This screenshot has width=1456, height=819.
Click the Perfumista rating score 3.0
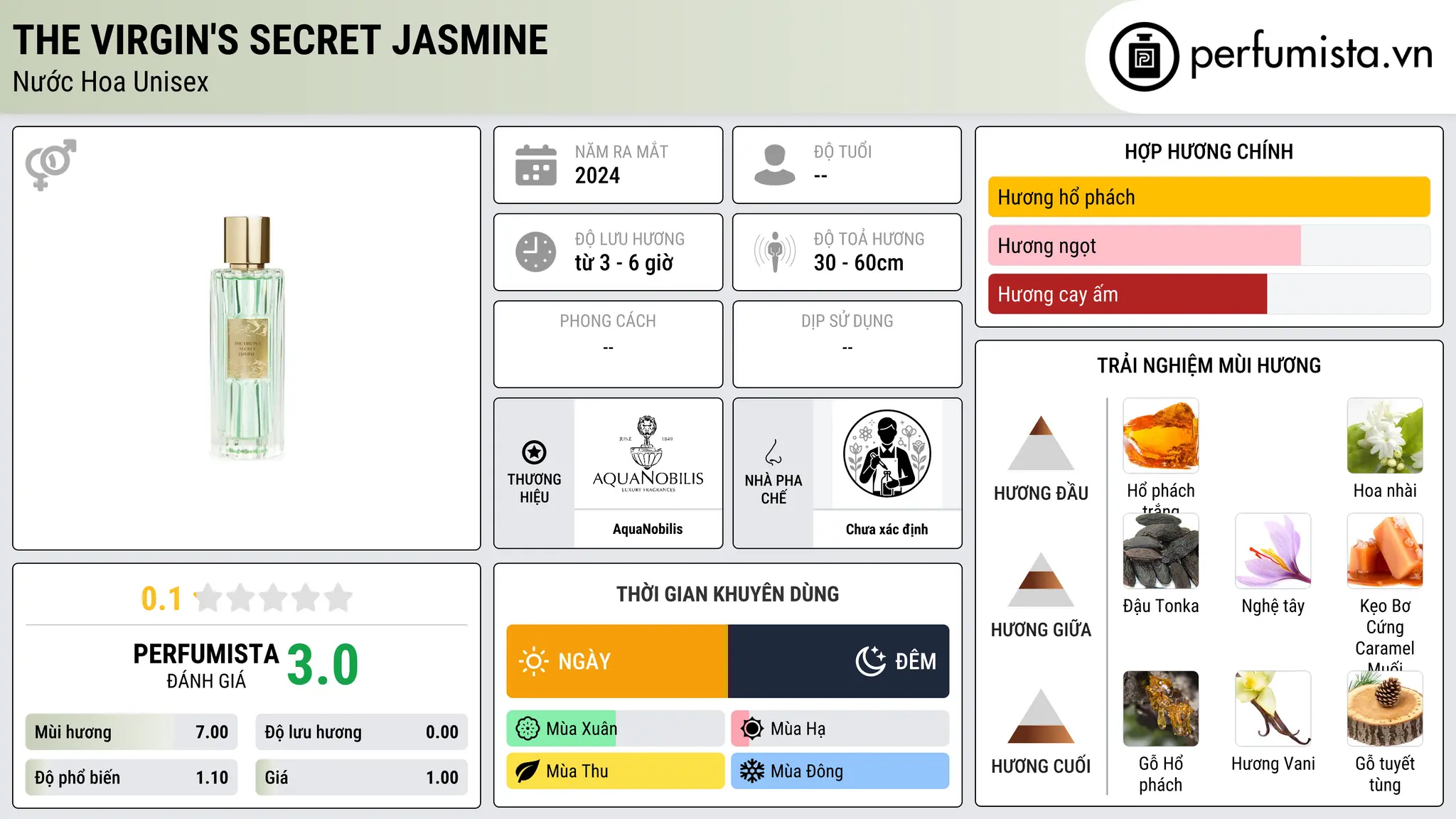(x=323, y=665)
